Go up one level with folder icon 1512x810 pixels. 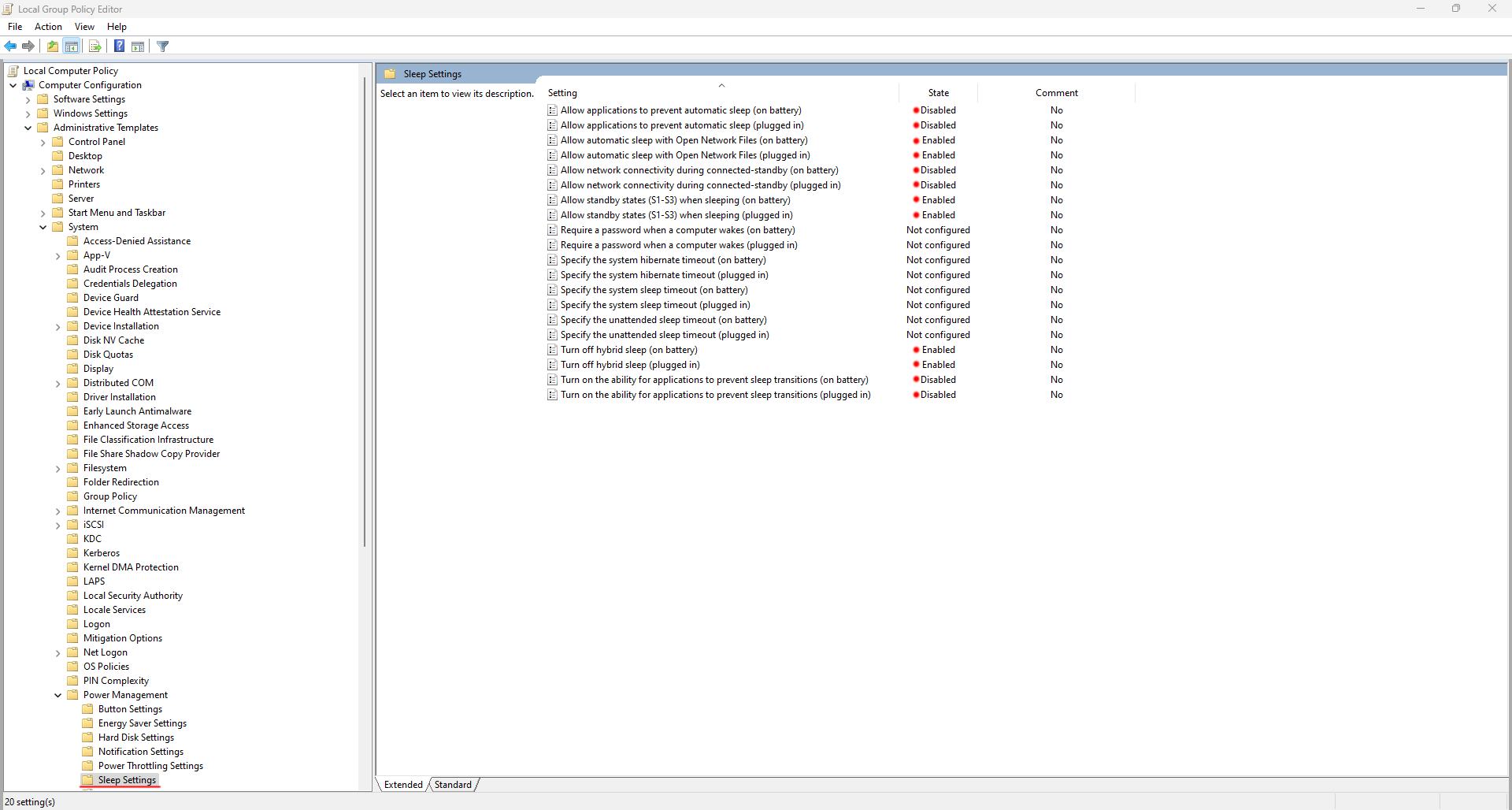point(53,46)
